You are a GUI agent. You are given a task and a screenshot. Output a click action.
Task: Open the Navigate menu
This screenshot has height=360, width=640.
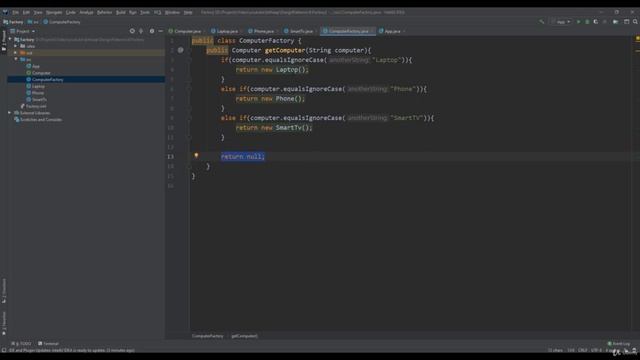pyautogui.click(x=54, y=12)
